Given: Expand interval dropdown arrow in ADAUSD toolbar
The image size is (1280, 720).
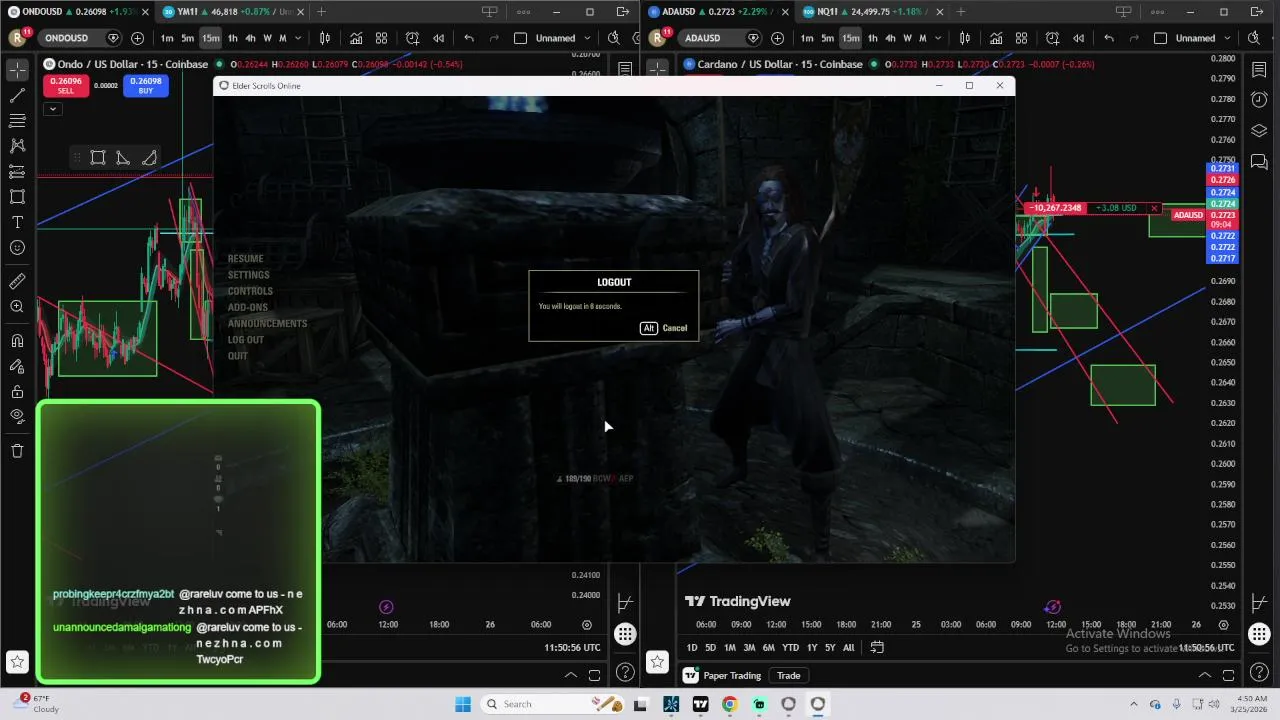Looking at the screenshot, I should point(938,38).
